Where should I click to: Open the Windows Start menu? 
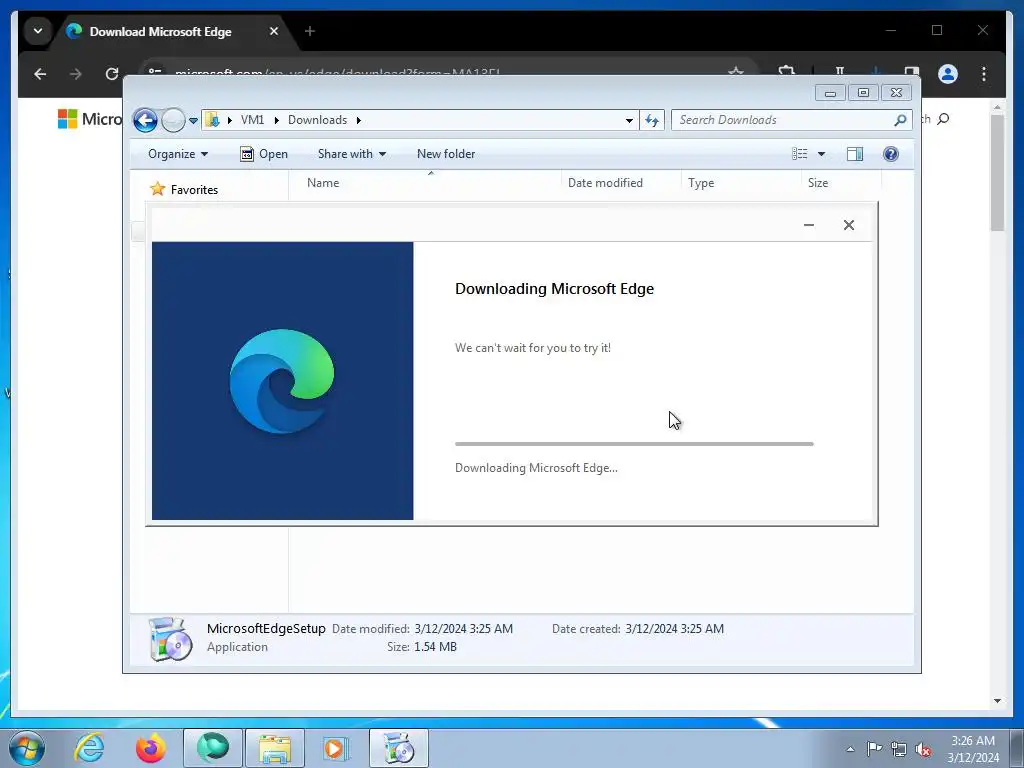pos(26,748)
